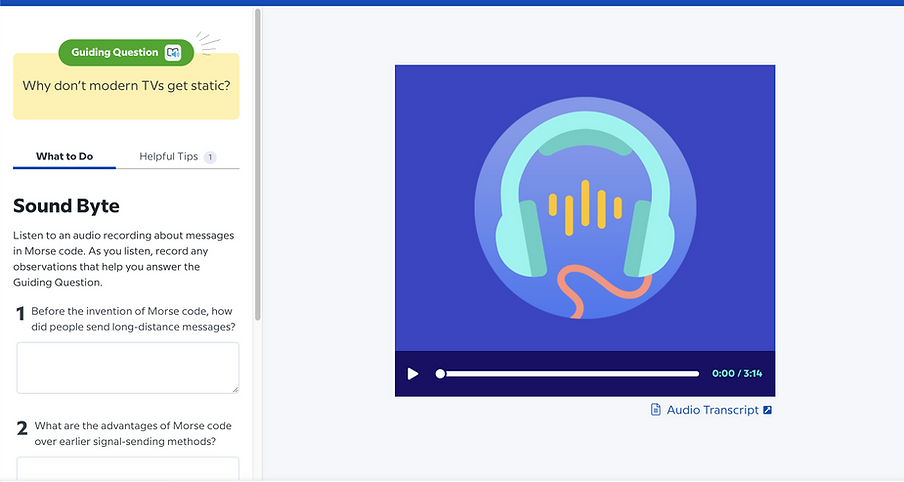Click the document icon beside Audio Transcript

pos(656,410)
